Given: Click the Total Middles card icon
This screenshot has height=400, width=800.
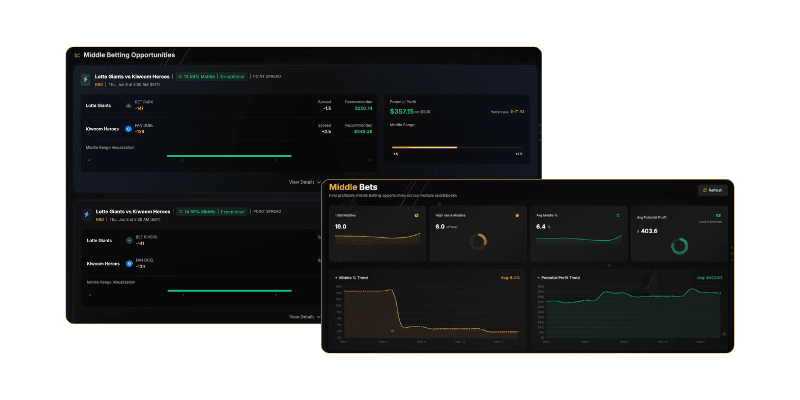Looking at the screenshot, I should [x=416, y=215].
